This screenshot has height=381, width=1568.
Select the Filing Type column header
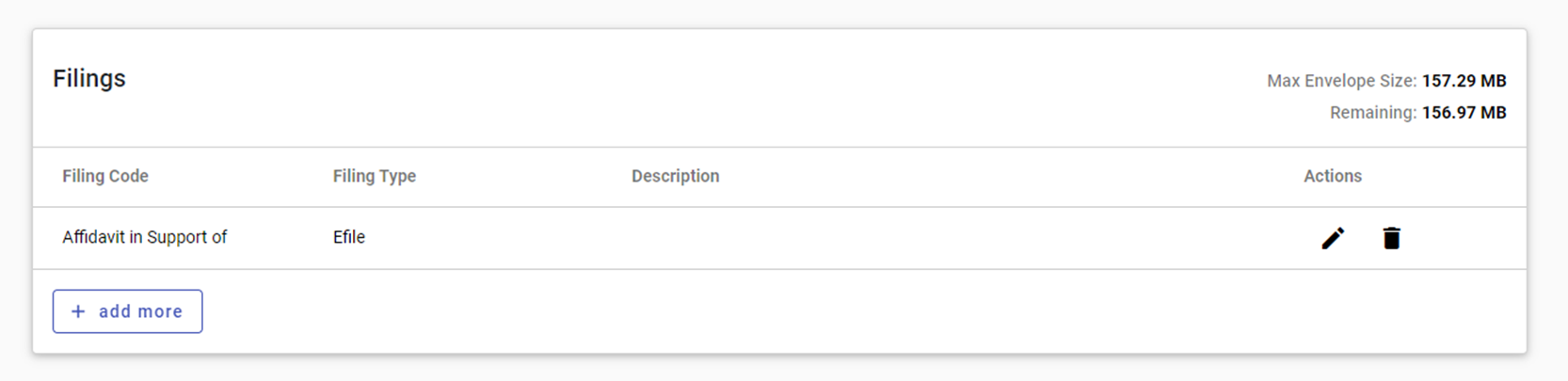coord(375,176)
